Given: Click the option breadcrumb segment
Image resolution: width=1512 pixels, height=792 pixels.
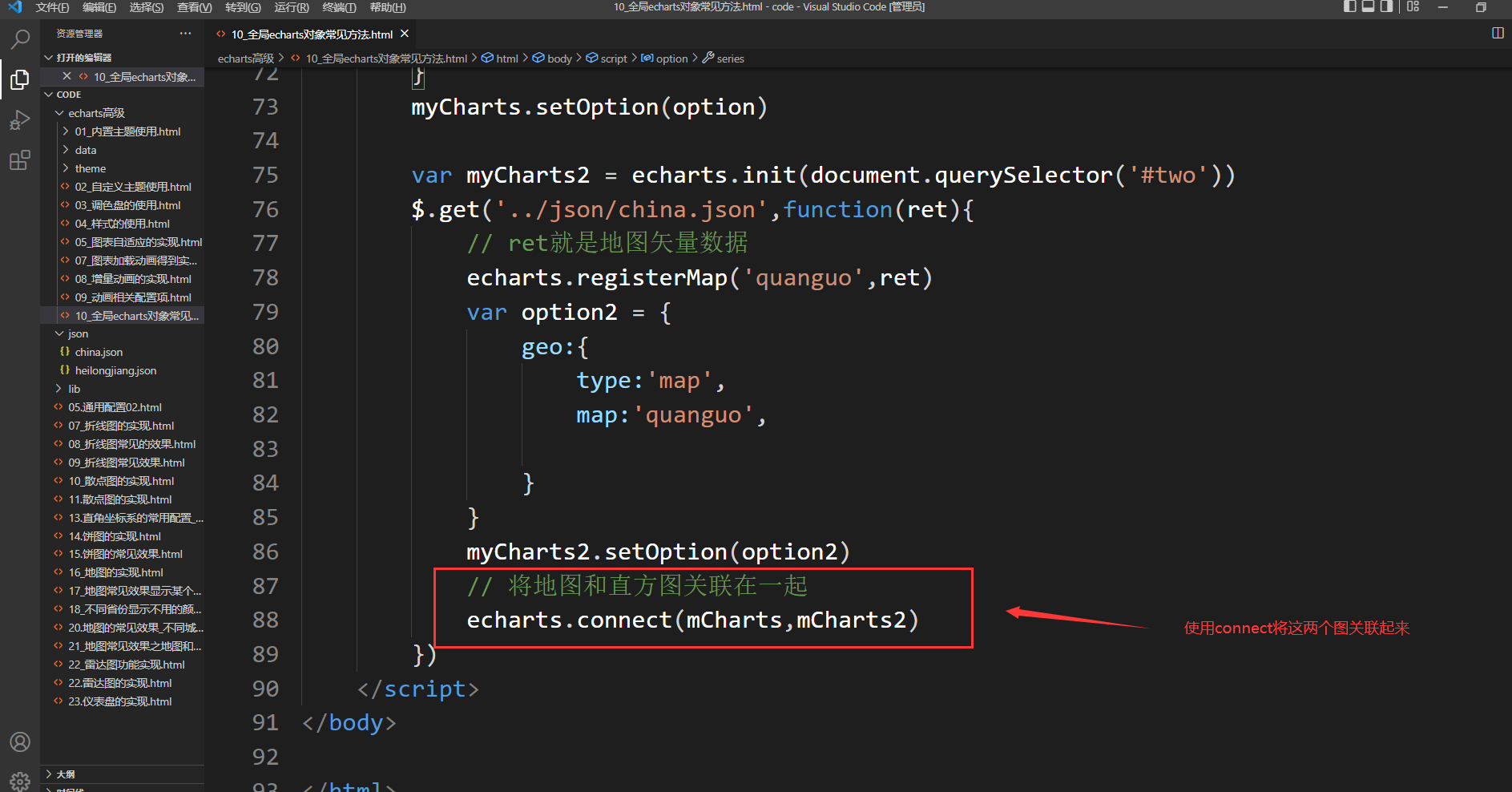Looking at the screenshot, I should (671, 59).
